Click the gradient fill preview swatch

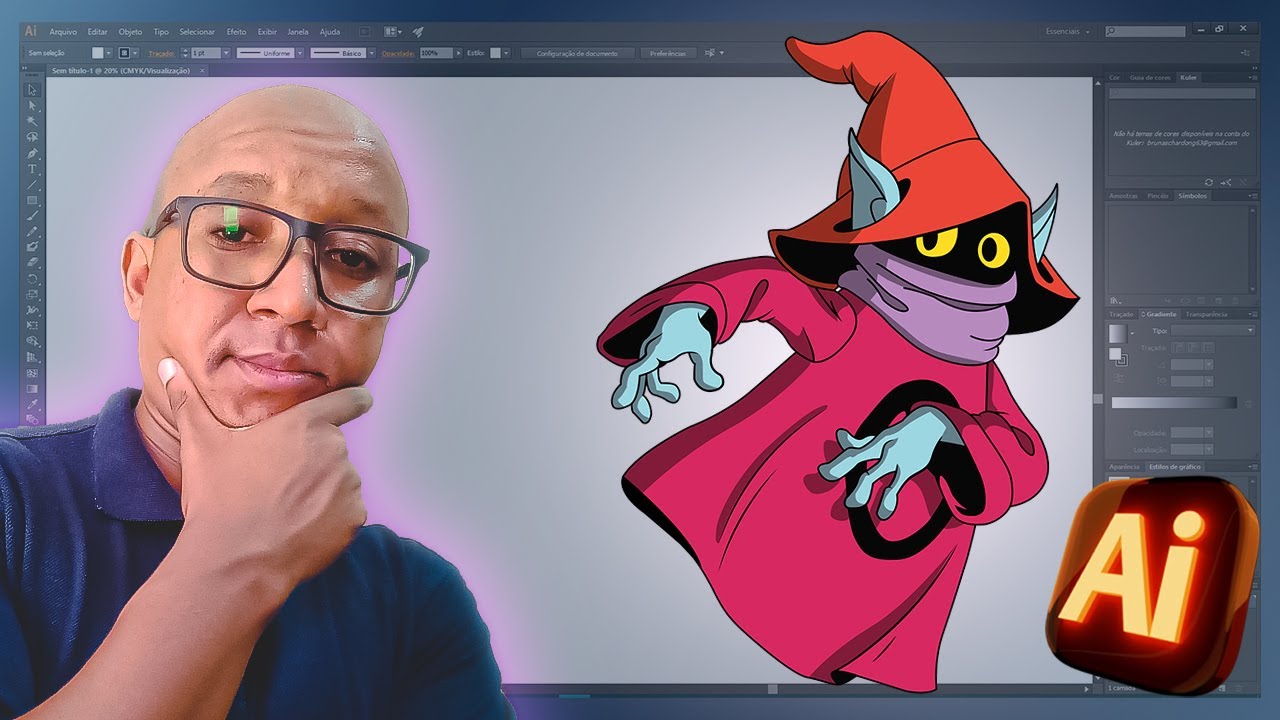tap(1117, 333)
